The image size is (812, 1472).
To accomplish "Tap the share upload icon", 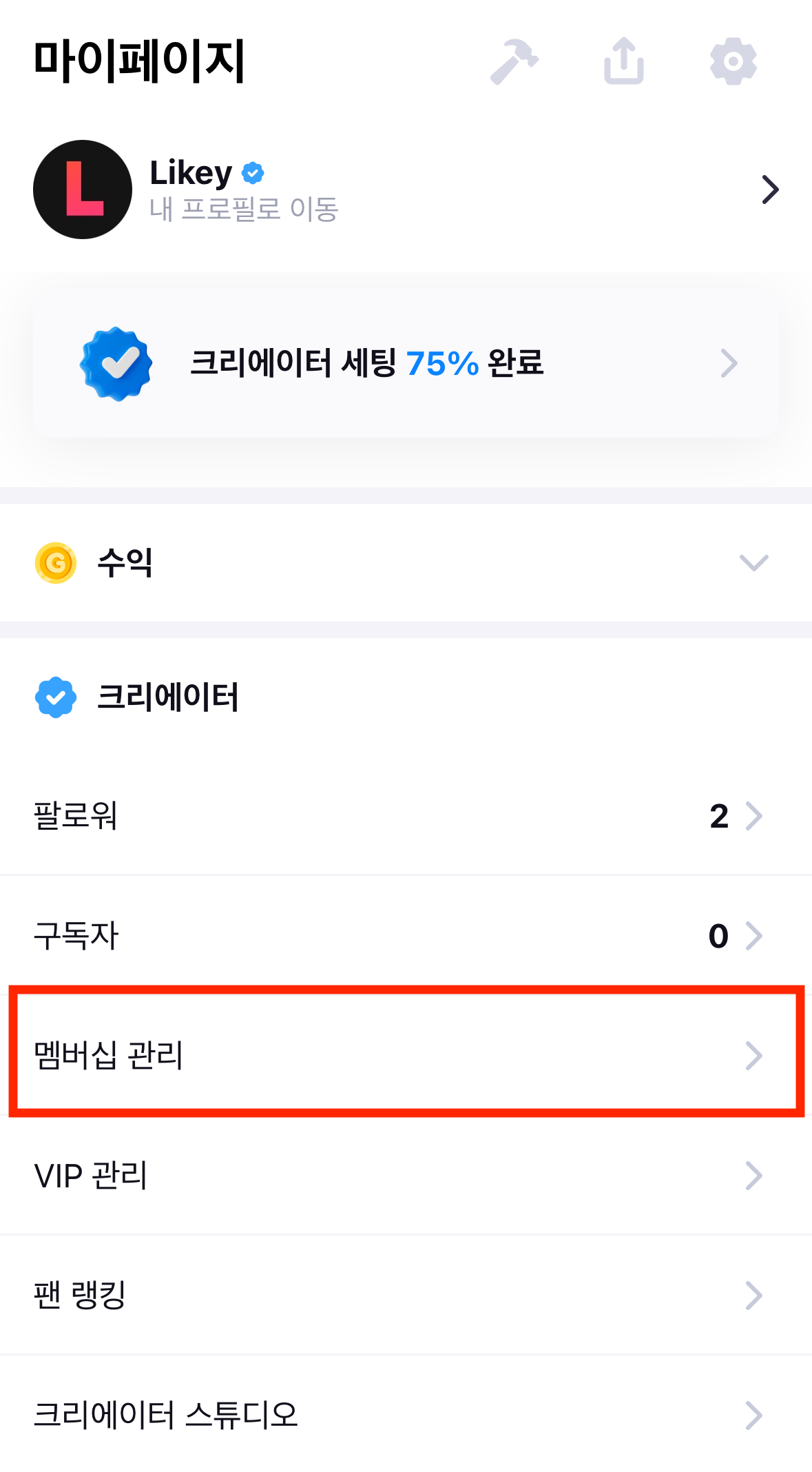I will (x=624, y=61).
